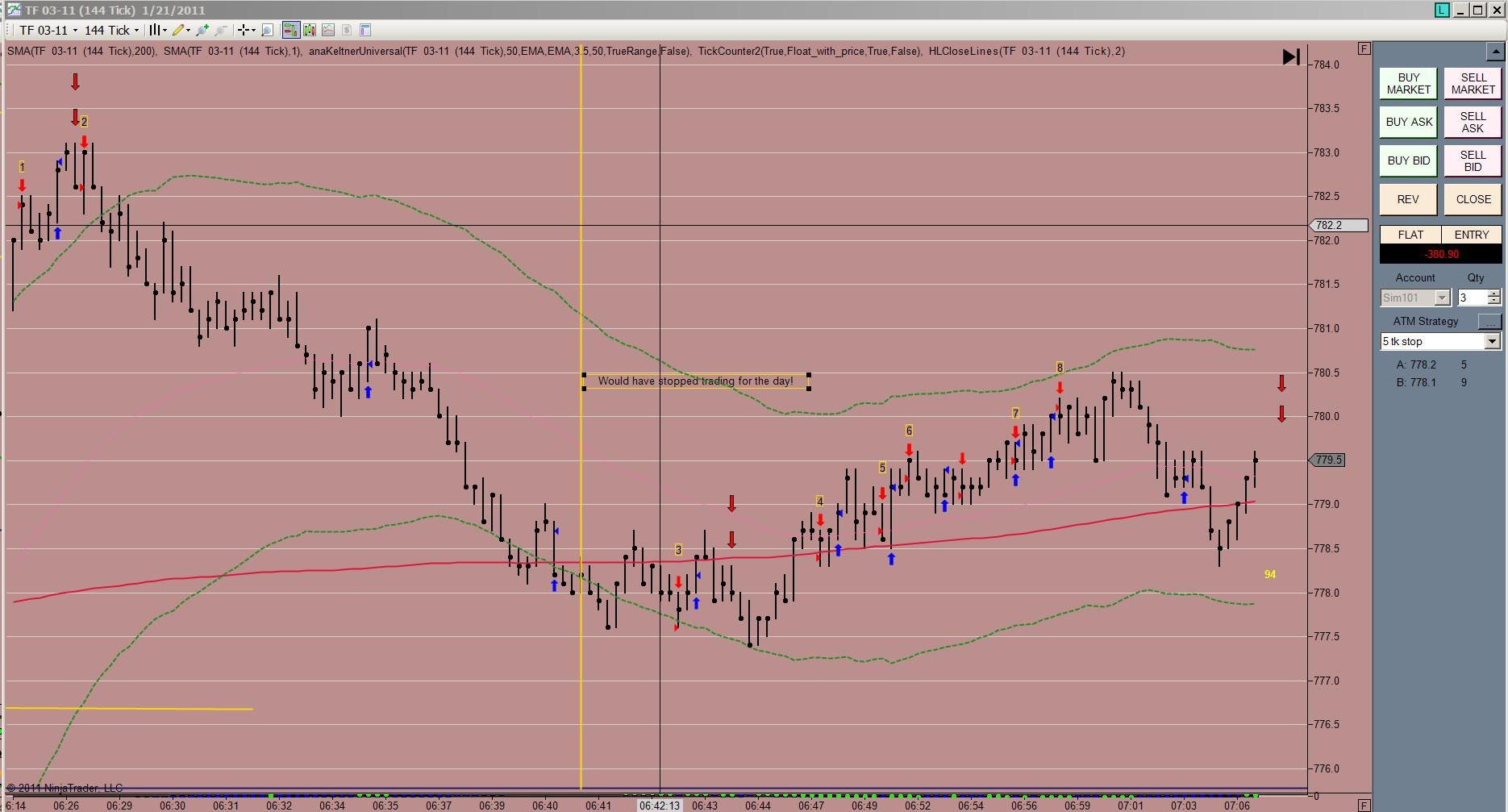The width and height of the screenshot is (1508, 812).
Task: Click the 784.0 price axis label
Action: [1327, 65]
